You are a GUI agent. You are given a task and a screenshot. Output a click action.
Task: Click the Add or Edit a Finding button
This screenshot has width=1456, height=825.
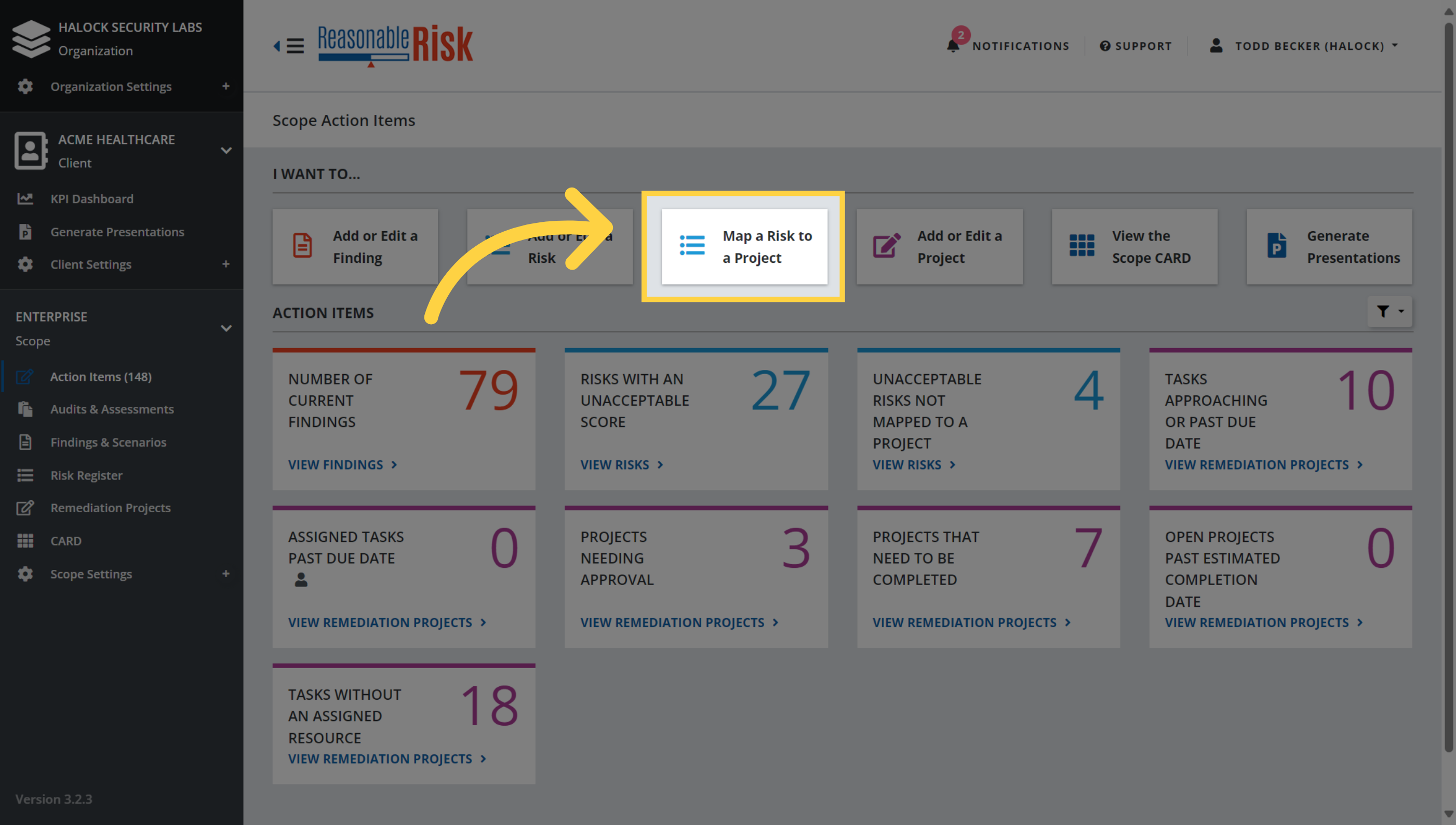click(x=355, y=246)
